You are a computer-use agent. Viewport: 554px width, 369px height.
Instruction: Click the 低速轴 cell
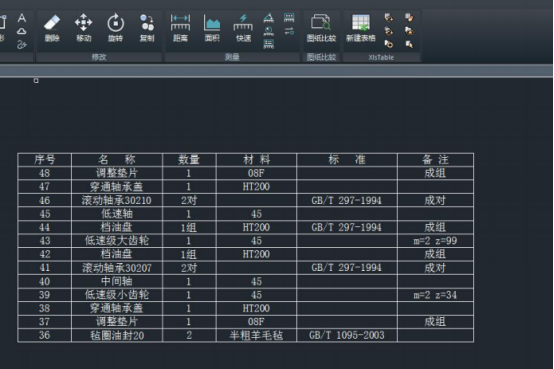(x=117, y=214)
